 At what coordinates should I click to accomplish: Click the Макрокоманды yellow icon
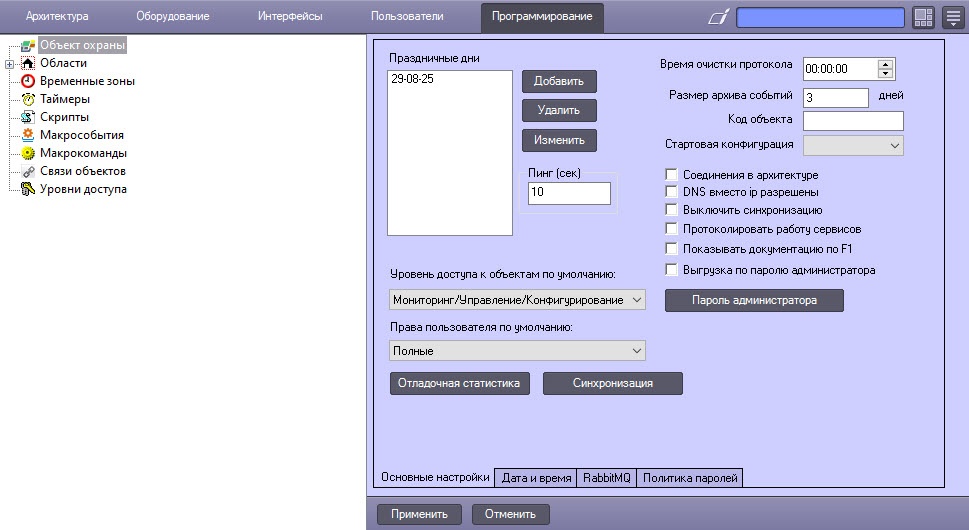click(x=28, y=153)
